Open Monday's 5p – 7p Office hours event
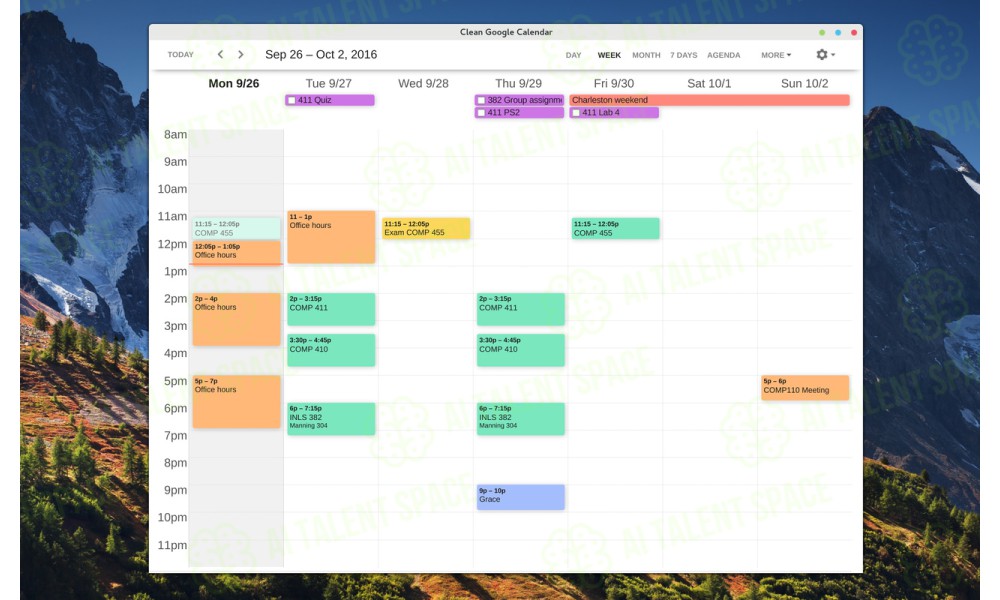Viewport: 1000px width, 600px height. pyautogui.click(x=237, y=401)
